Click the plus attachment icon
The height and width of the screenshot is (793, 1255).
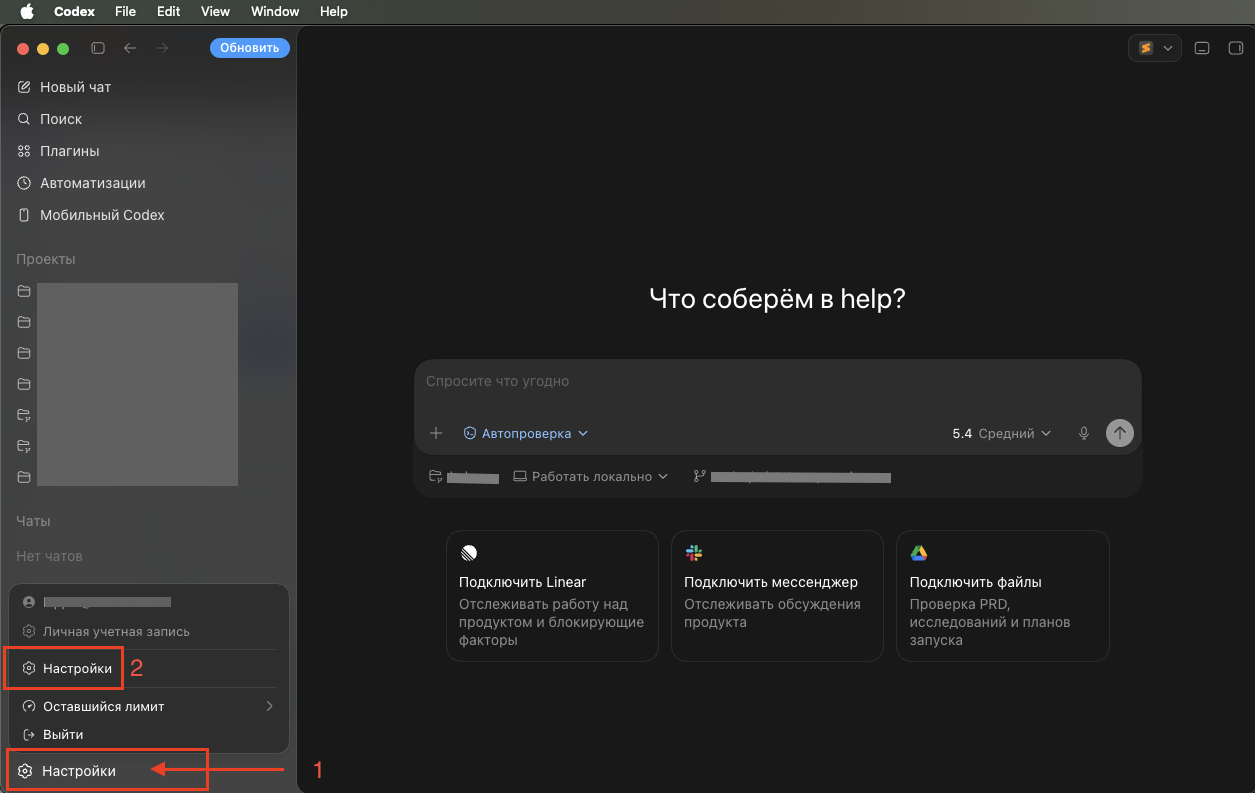[x=436, y=433]
